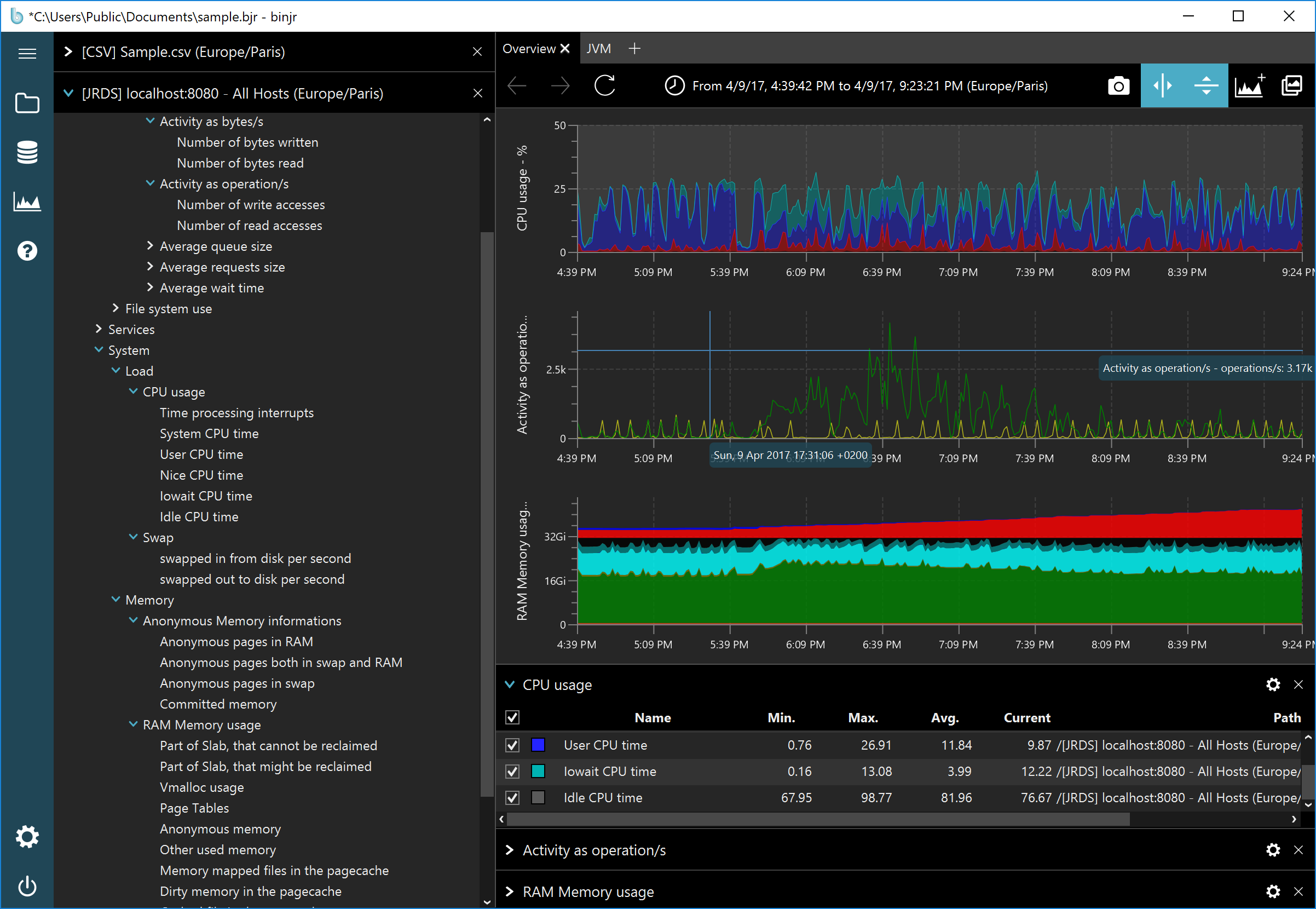Select Committed memory tree item
The width and height of the screenshot is (1316, 909).
218,704
